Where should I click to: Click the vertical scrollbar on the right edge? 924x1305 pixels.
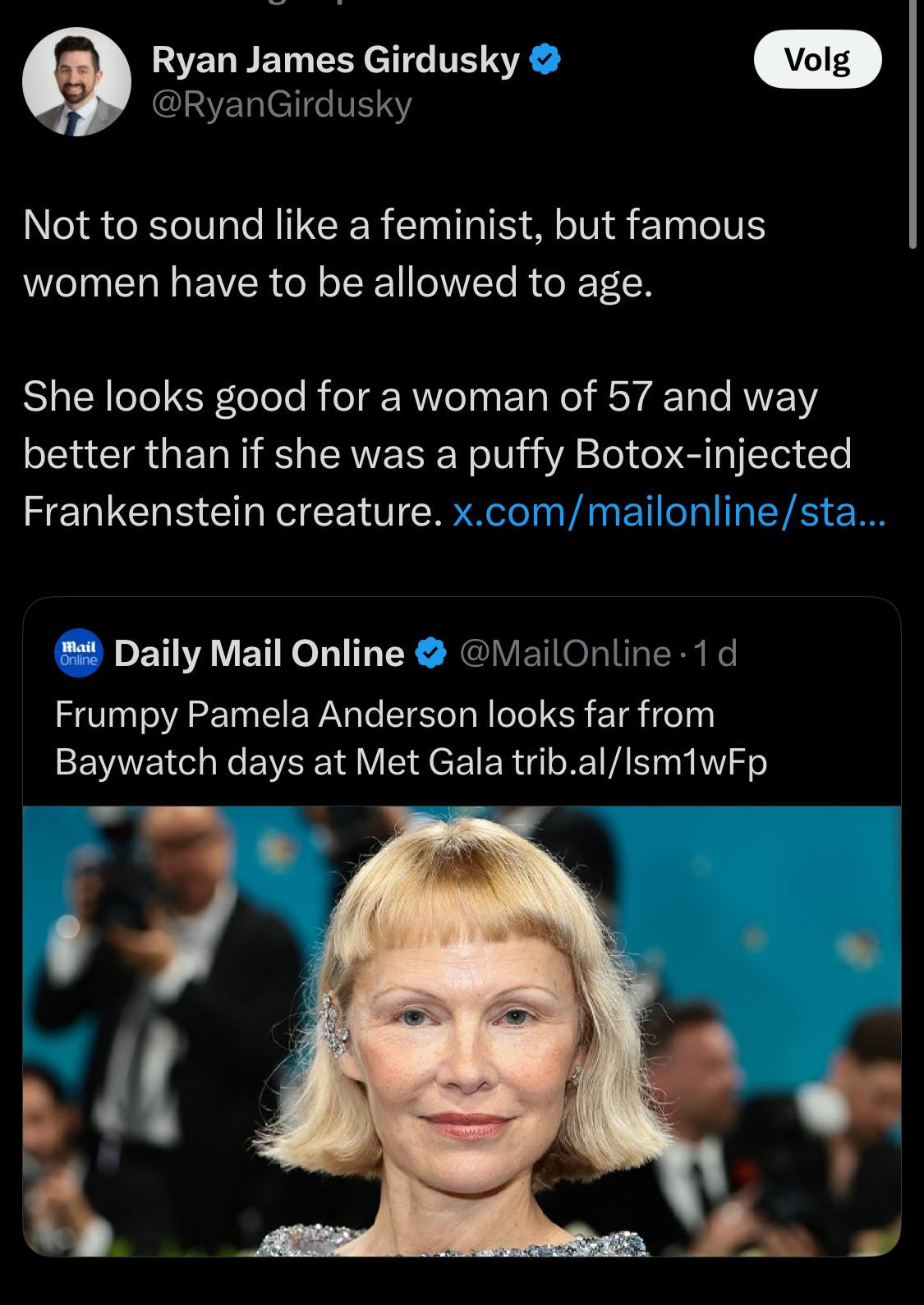(x=913, y=123)
